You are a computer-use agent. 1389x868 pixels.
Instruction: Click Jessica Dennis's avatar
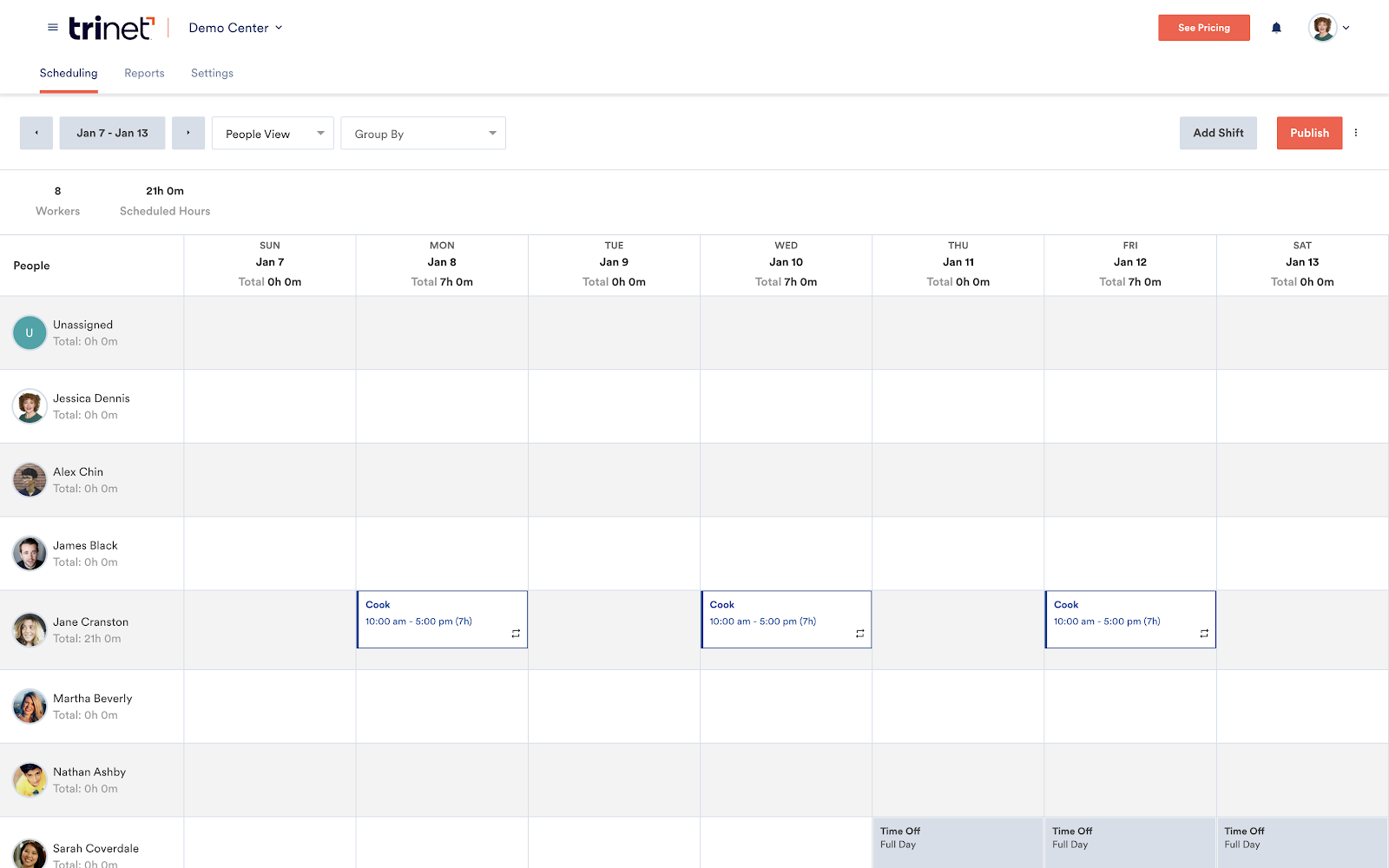click(x=30, y=406)
